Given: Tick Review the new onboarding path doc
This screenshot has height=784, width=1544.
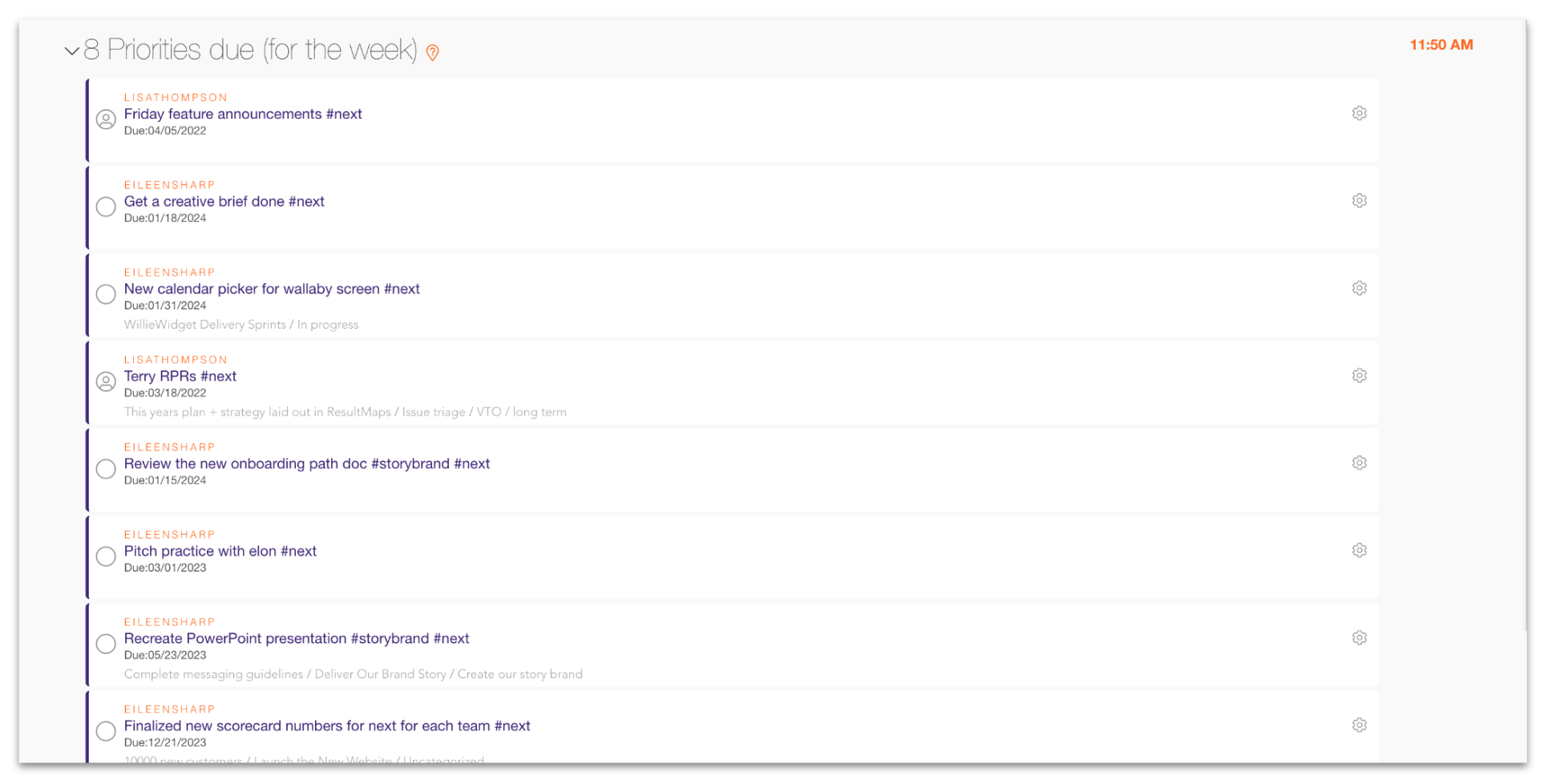Looking at the screenshot, I should pyautogui.click(x=106, y=469).
